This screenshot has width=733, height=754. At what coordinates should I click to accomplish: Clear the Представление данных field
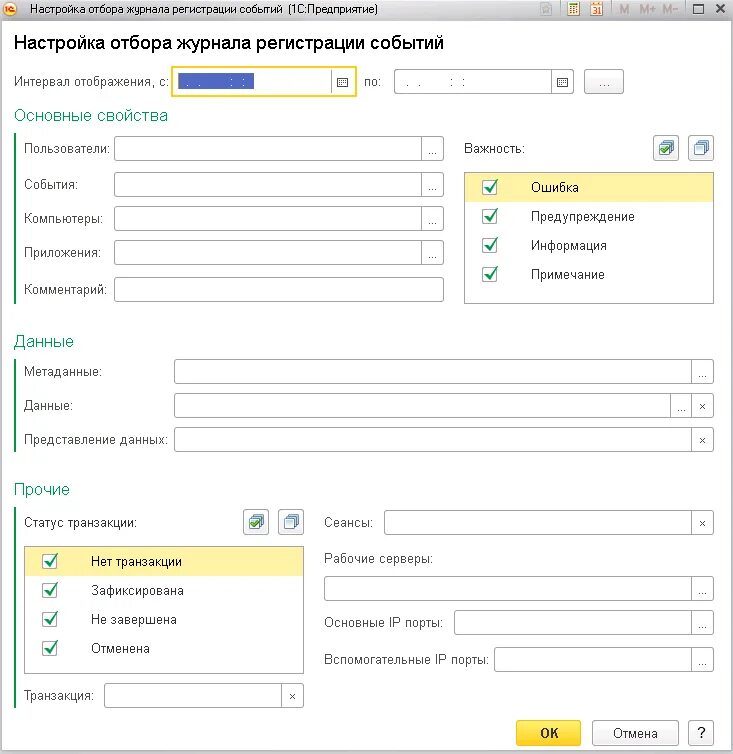[x=702, y=440]
